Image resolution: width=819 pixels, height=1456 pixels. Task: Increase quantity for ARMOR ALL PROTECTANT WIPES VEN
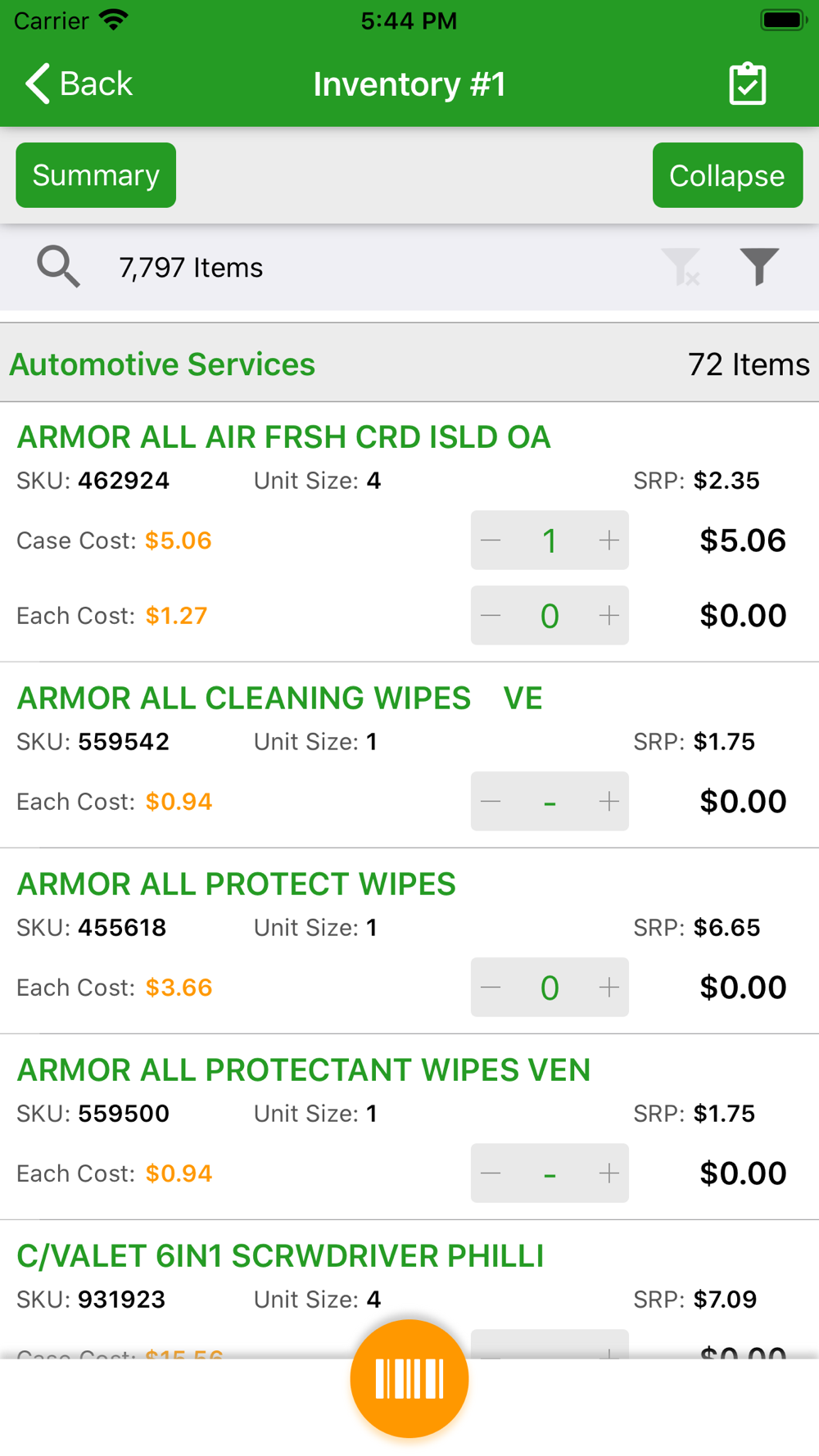point(609,1173)
